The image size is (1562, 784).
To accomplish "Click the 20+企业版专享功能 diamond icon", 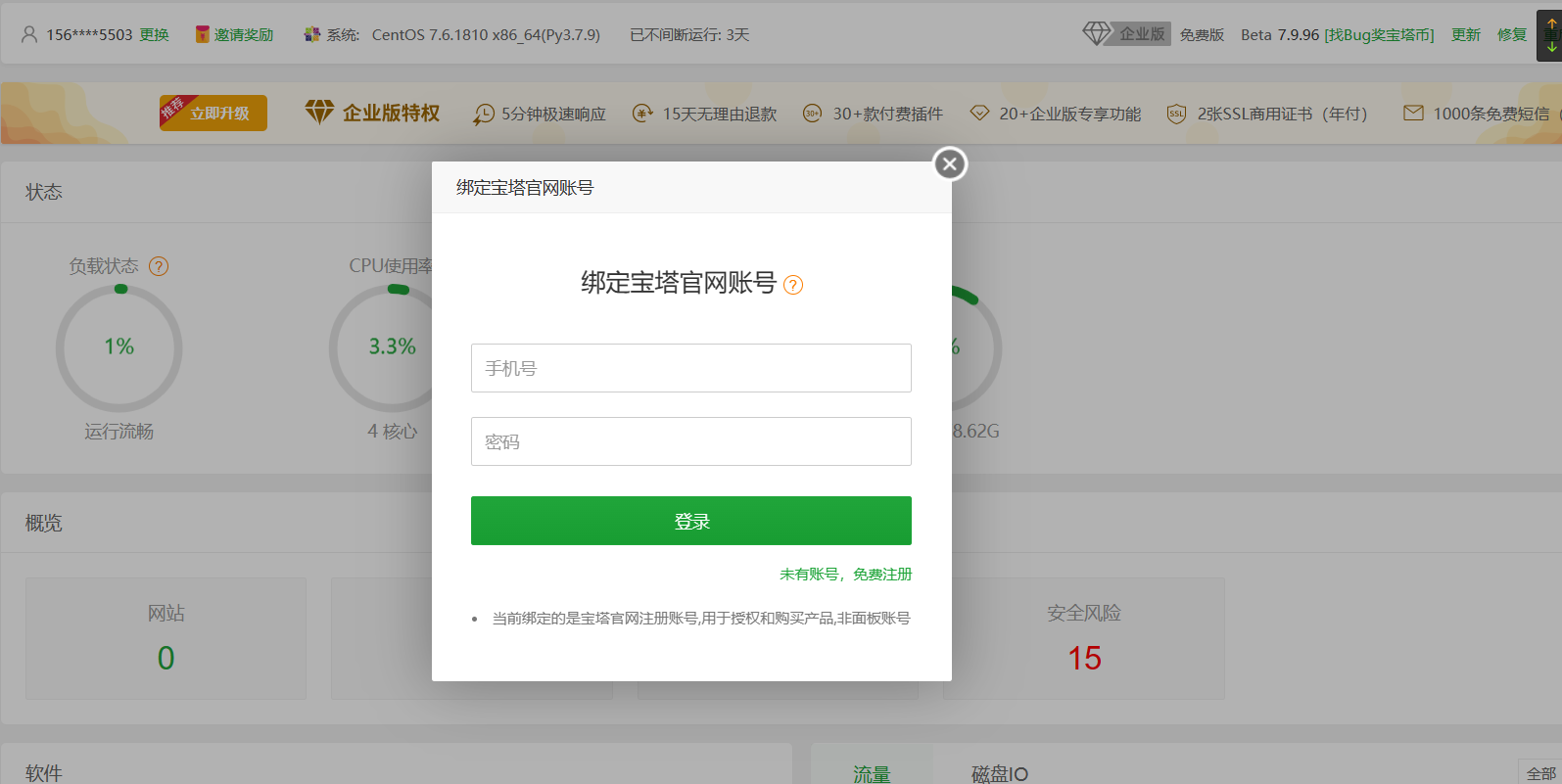I will pyautogui.click(x=979, y=114).
